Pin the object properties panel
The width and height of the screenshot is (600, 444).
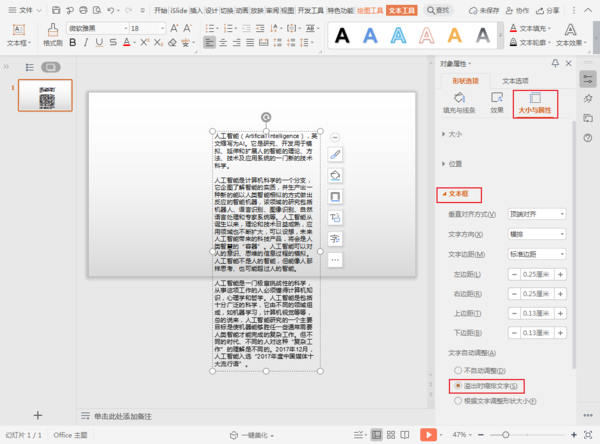point(553,62)
